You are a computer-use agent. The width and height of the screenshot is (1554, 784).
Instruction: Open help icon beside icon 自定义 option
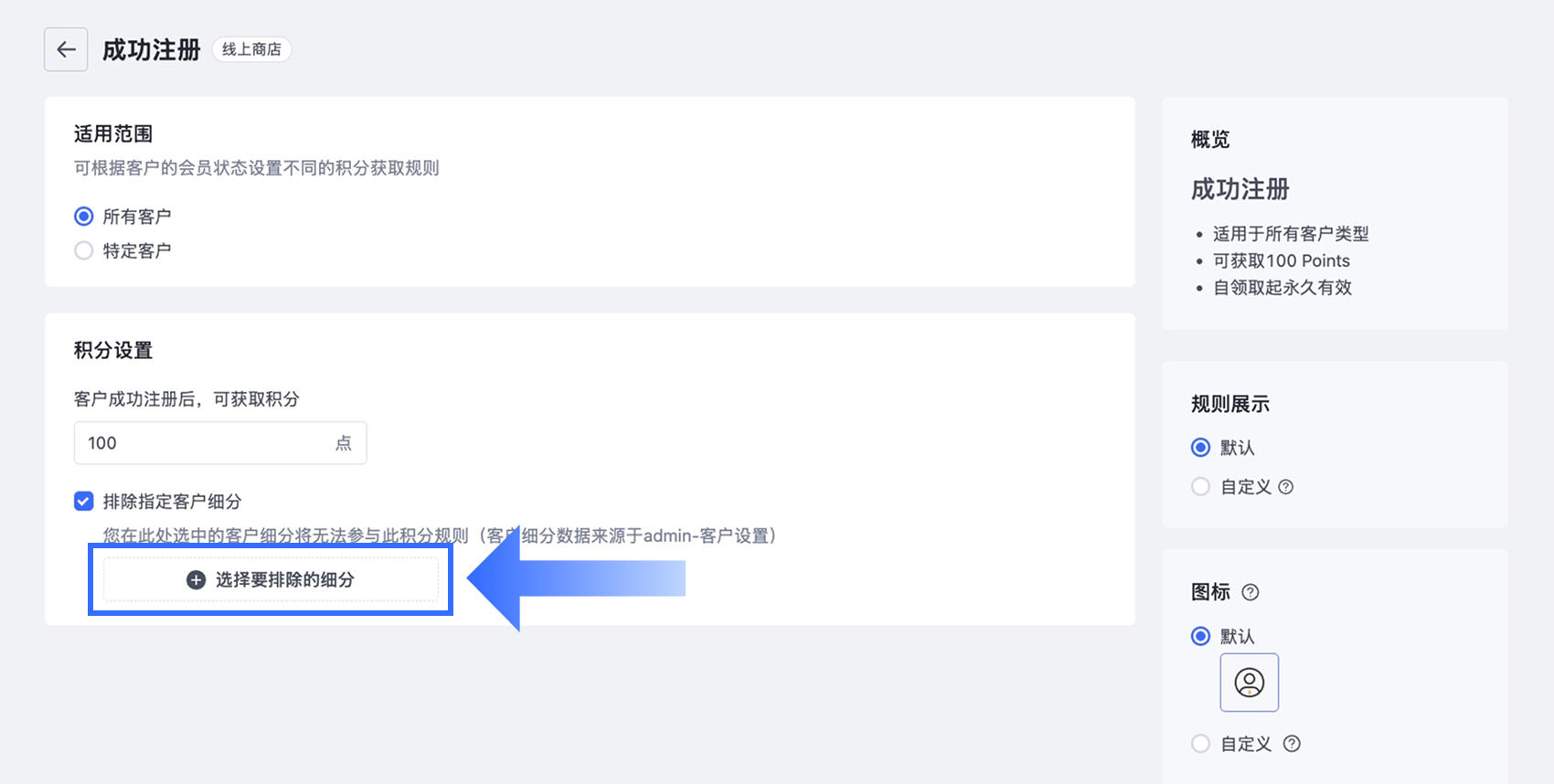click(1292, 744)
